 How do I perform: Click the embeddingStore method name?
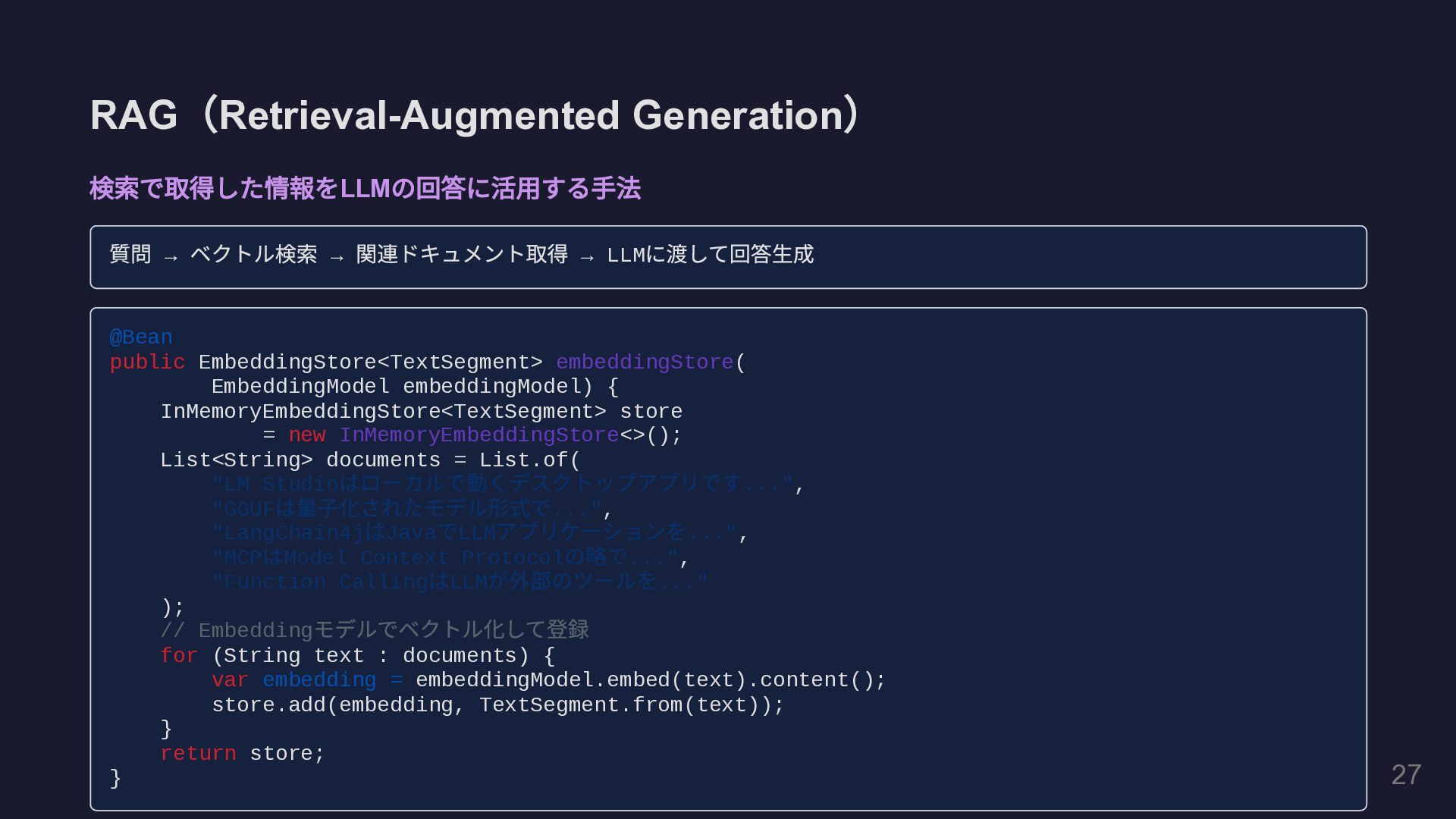click(644, 362)
